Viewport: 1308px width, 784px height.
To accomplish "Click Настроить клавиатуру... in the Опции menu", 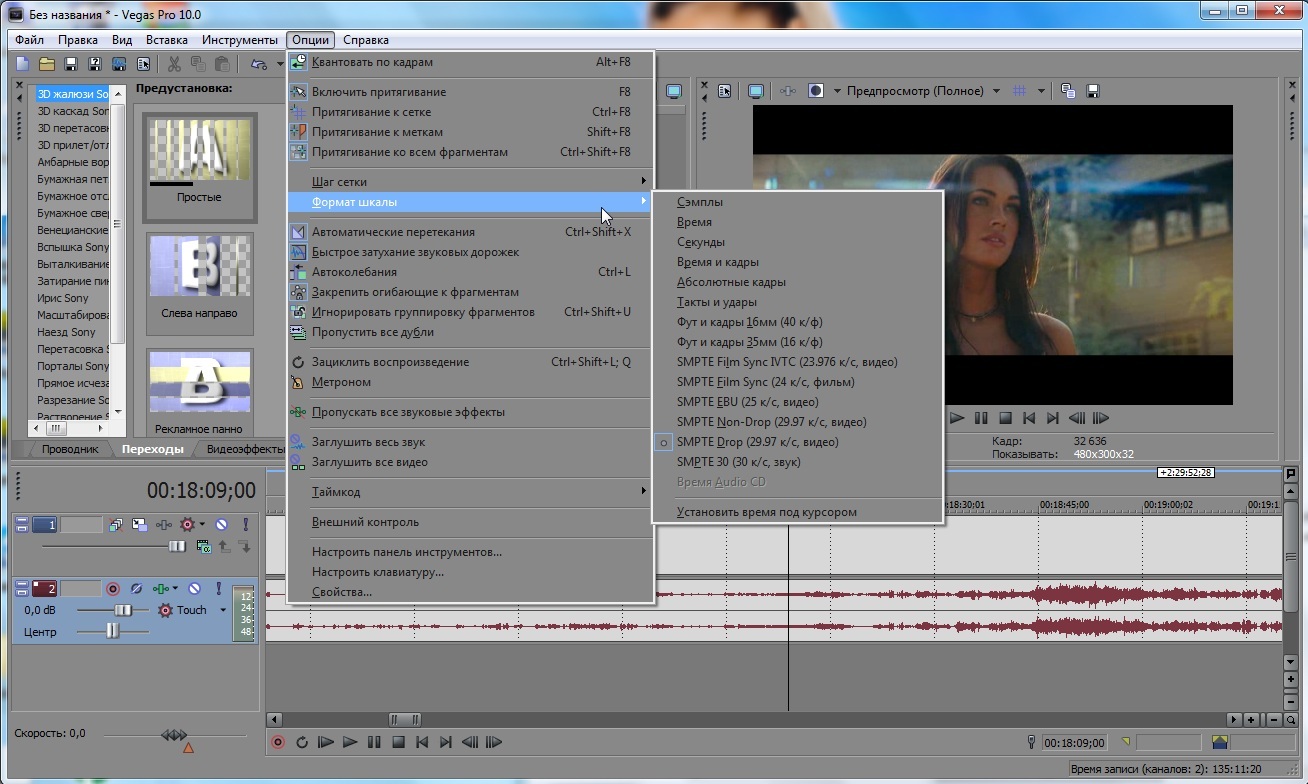I will pyautogui.click(x=377, y=572).
